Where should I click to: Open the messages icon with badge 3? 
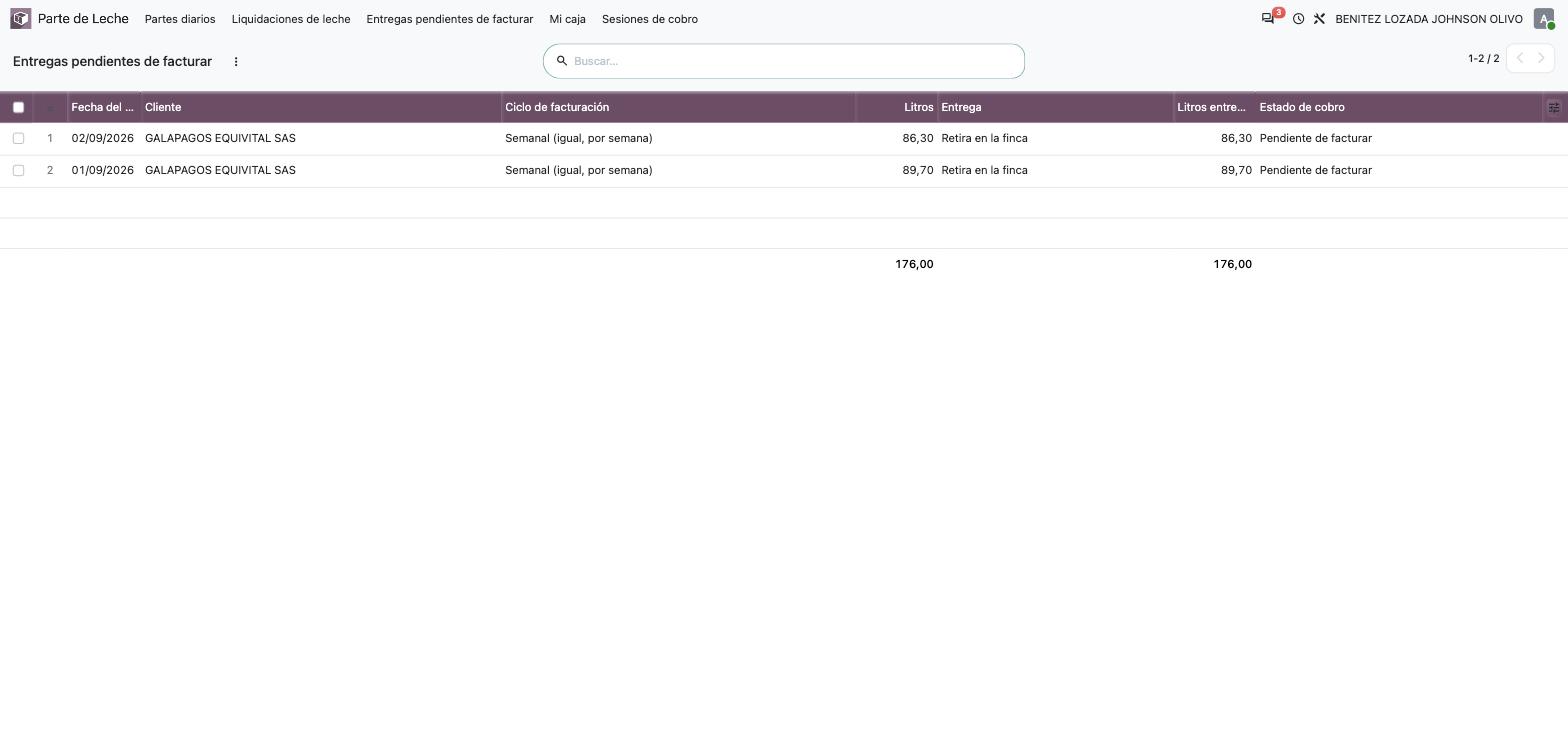pos(1269,19)
